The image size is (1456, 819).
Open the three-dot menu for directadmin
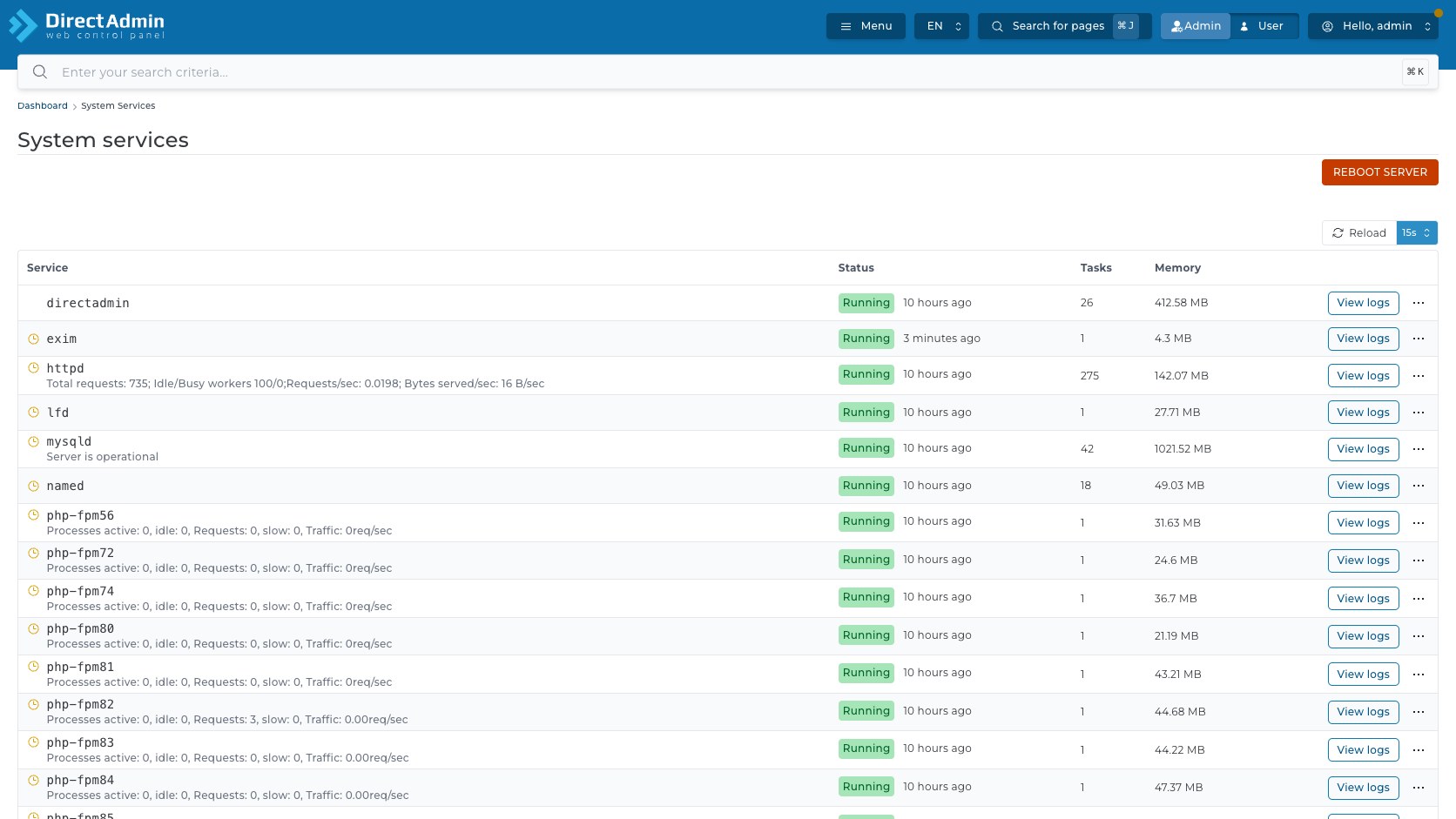pos(1419,303)
